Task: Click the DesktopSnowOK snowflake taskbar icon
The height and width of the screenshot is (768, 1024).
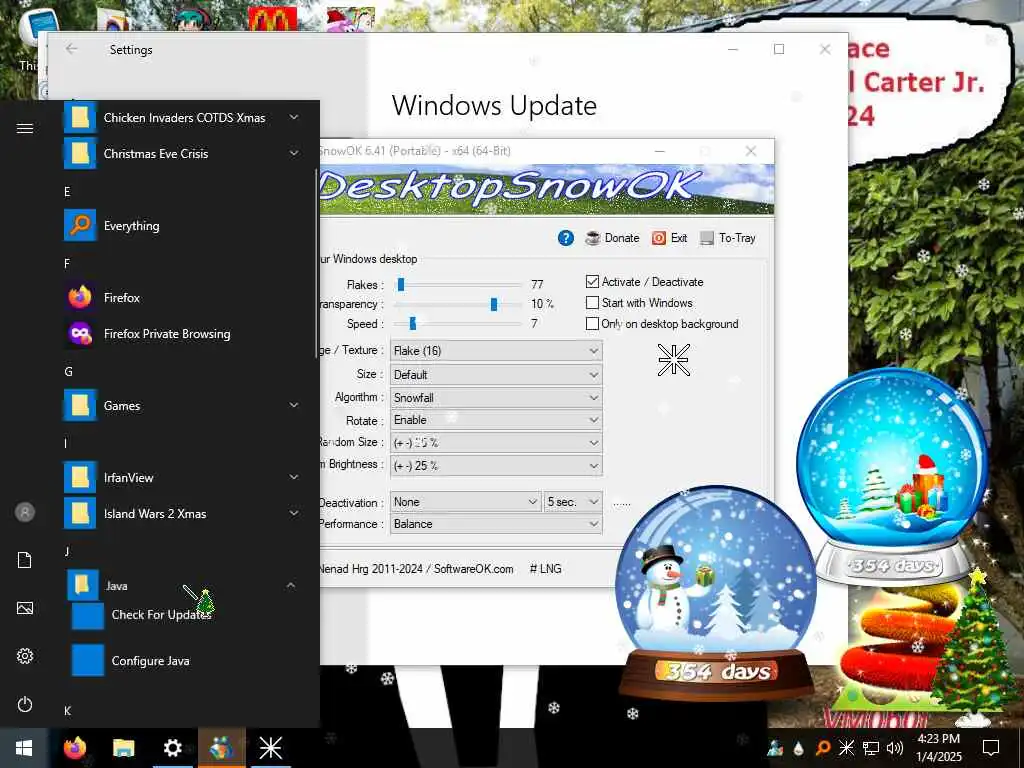Action: click(270, 748)
